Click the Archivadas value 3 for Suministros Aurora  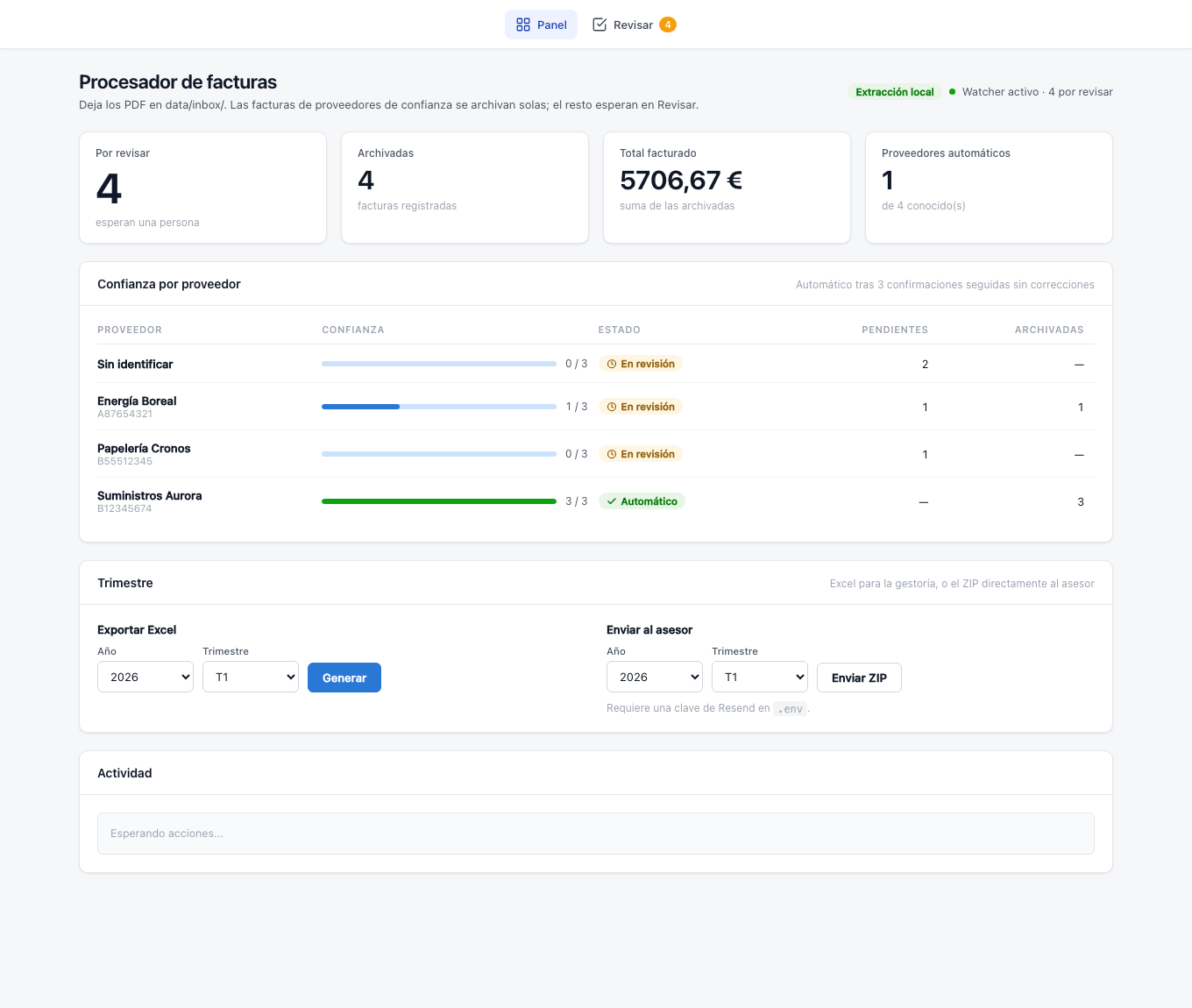pos(1081,501)
